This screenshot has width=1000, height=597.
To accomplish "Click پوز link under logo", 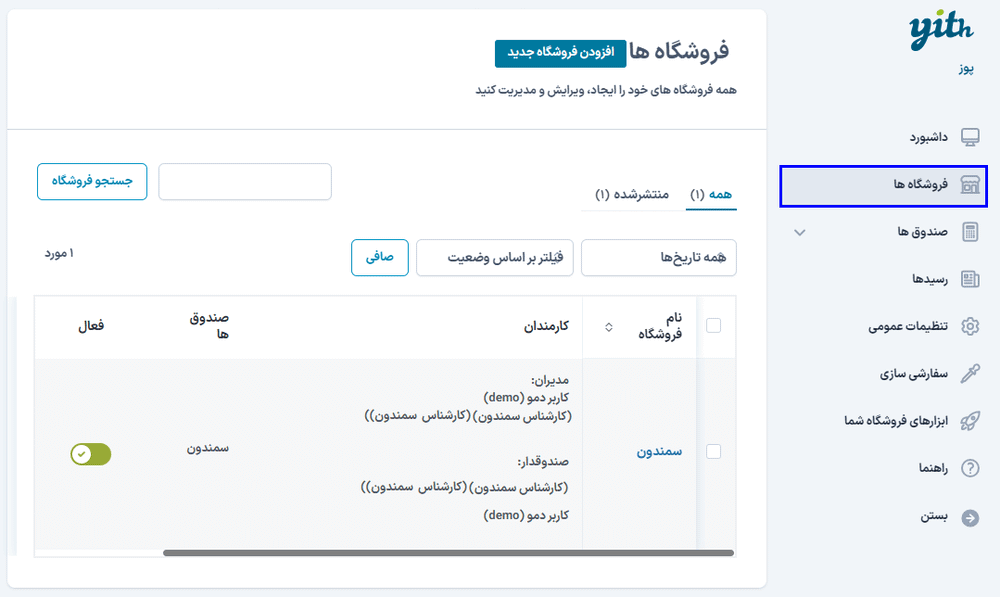I will coord(966,68).
